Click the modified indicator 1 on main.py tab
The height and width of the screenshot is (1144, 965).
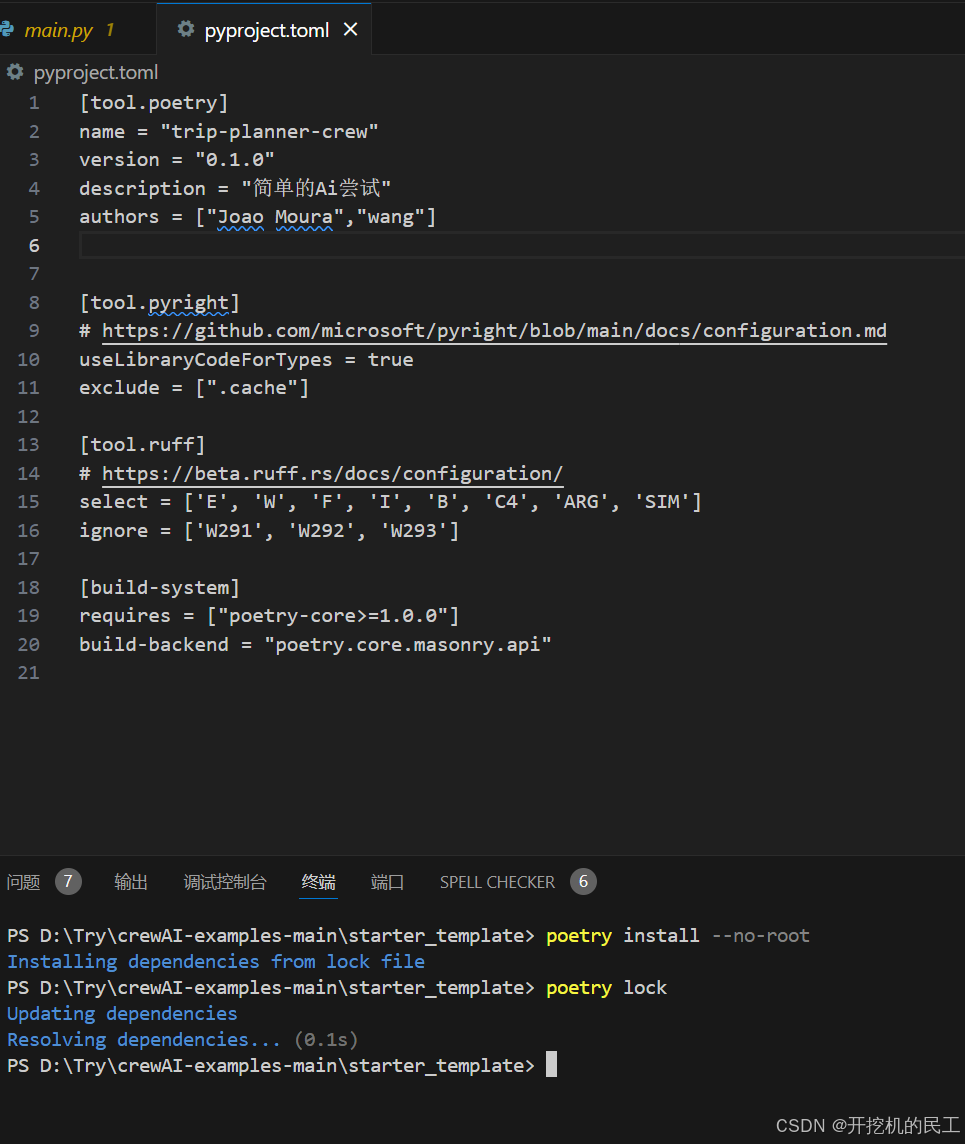[x=110, y=29]
